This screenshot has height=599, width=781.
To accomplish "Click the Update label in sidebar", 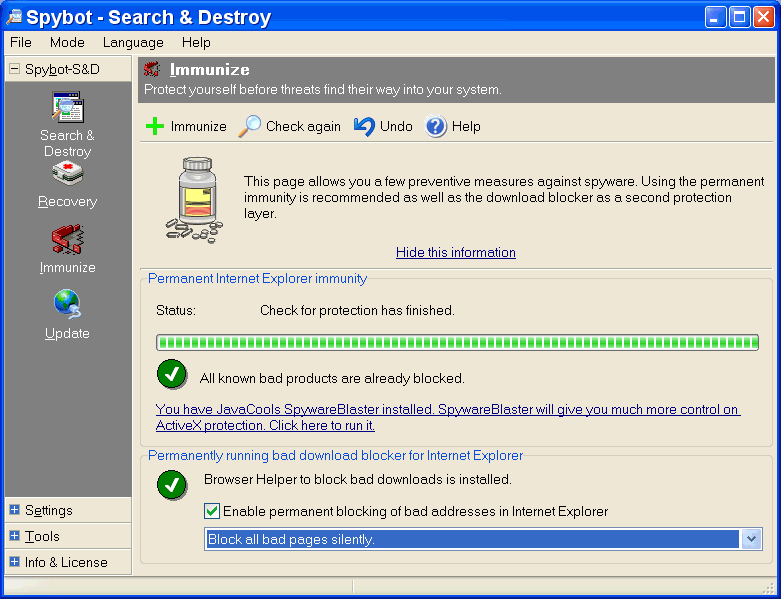I will (x=68, y=333).
